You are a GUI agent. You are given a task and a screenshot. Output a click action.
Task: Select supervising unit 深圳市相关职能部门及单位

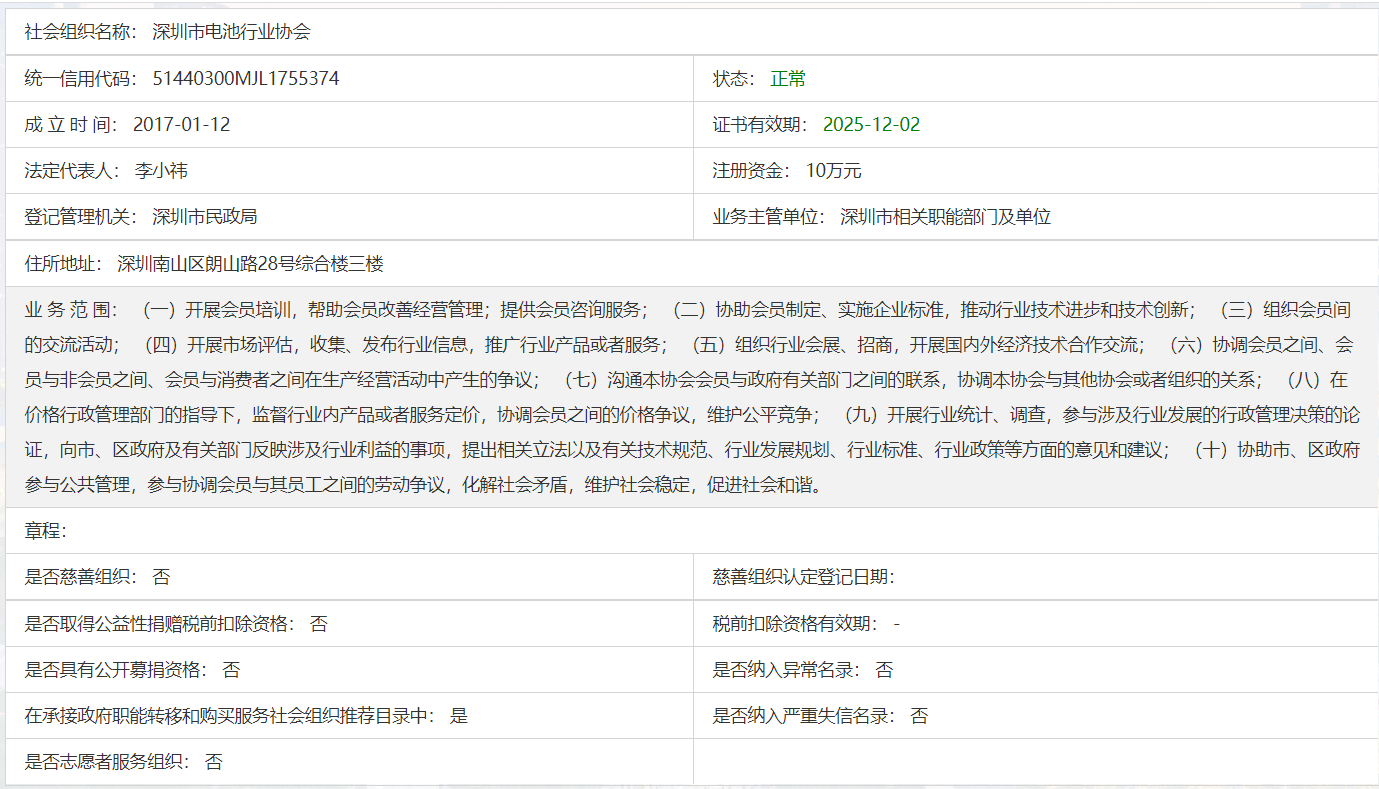[945, 216]
